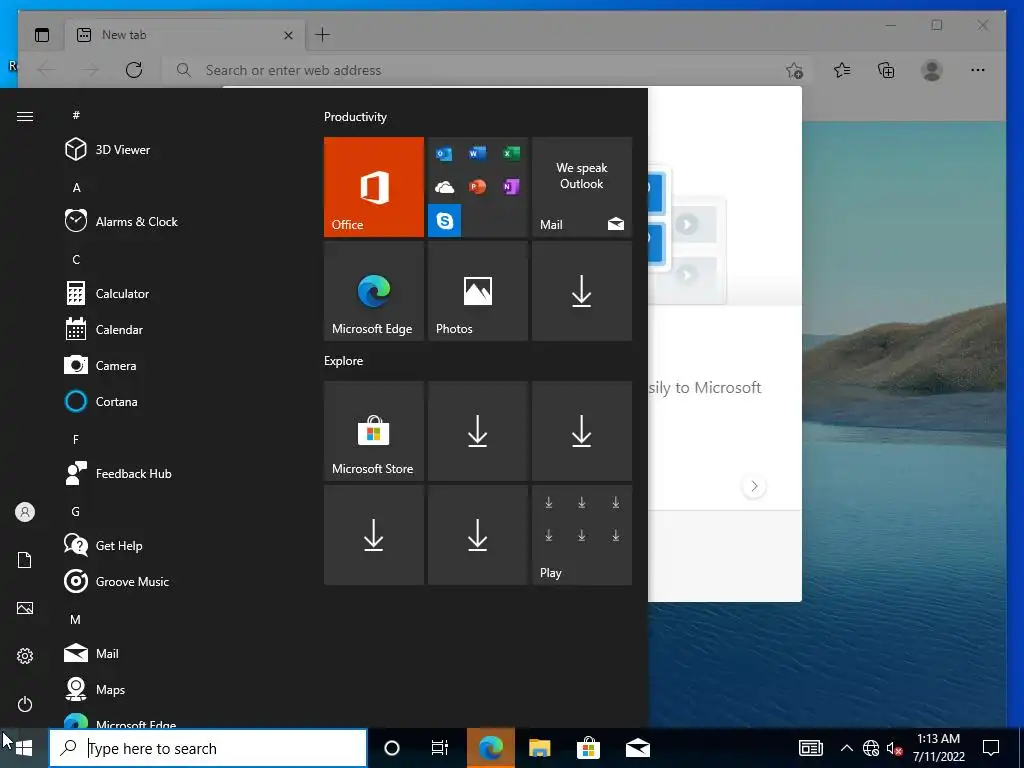Screen dimensions: 1024x768
Task: Open the Microsoft Store tile
Action: point(374,431)
